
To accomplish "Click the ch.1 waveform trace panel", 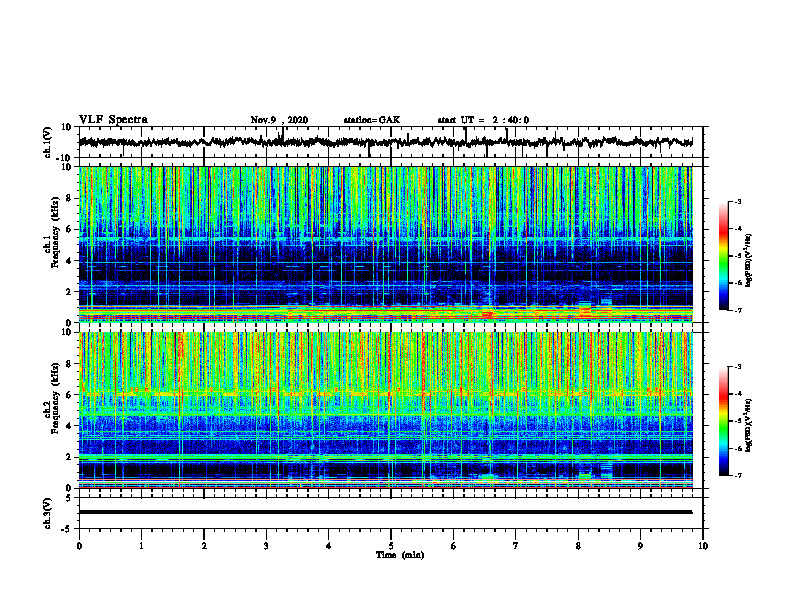I will [x=390, y=142].
